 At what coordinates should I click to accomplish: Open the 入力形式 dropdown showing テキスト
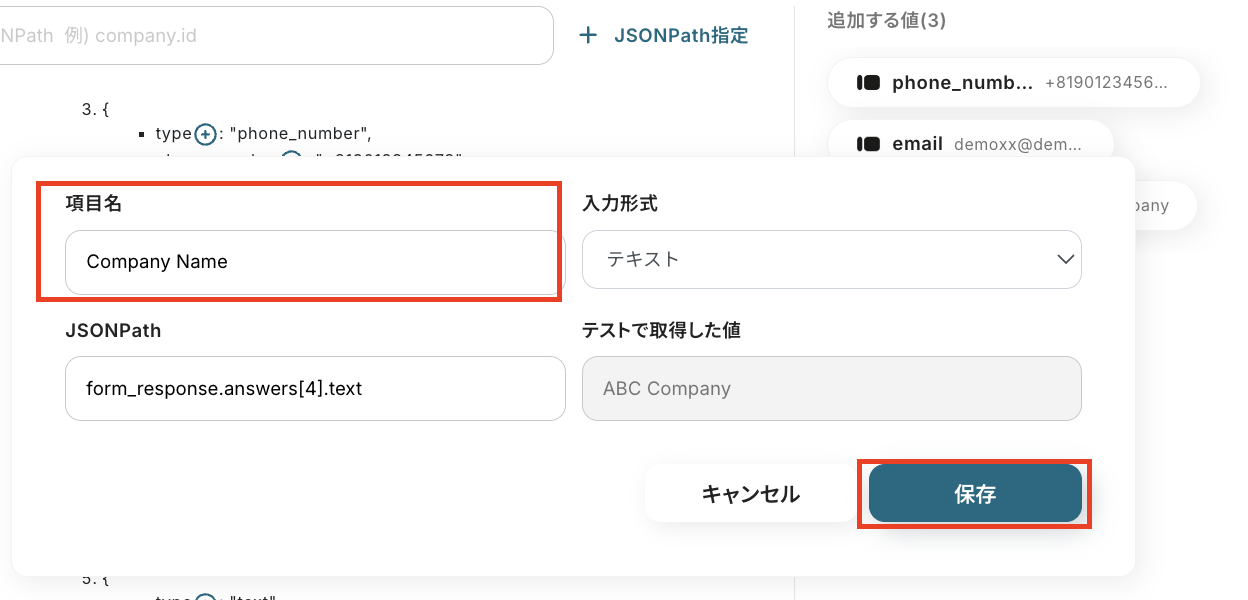point(830,260)
